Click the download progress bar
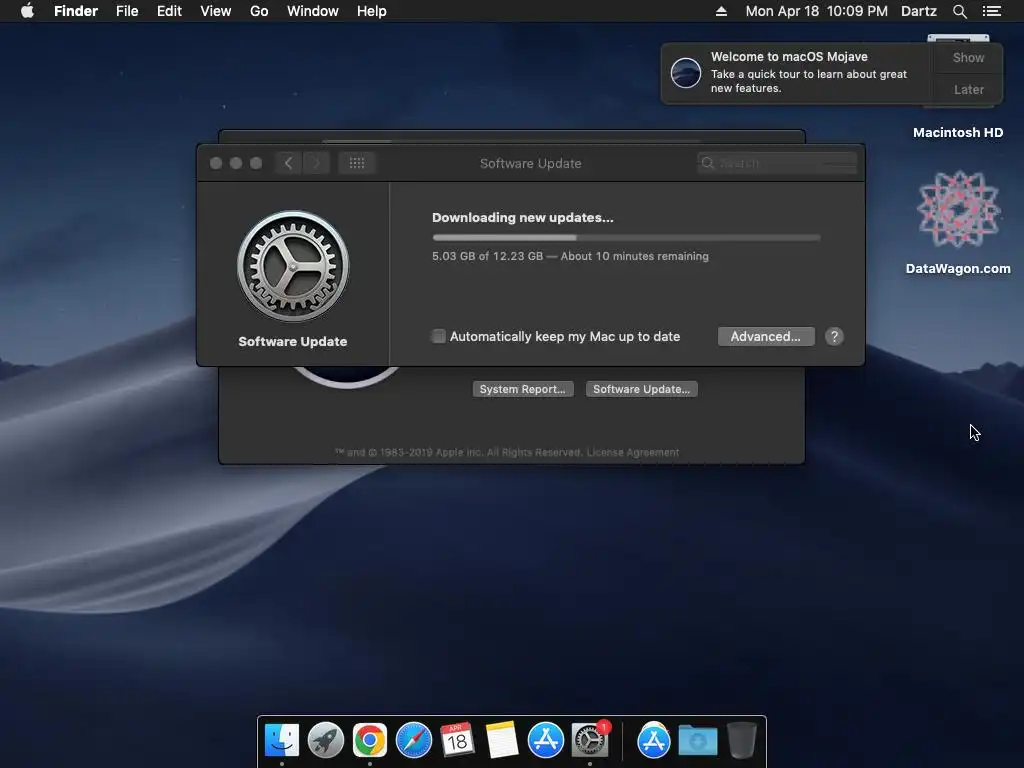This screenshot has height=768, width=1024. point(626,238)
